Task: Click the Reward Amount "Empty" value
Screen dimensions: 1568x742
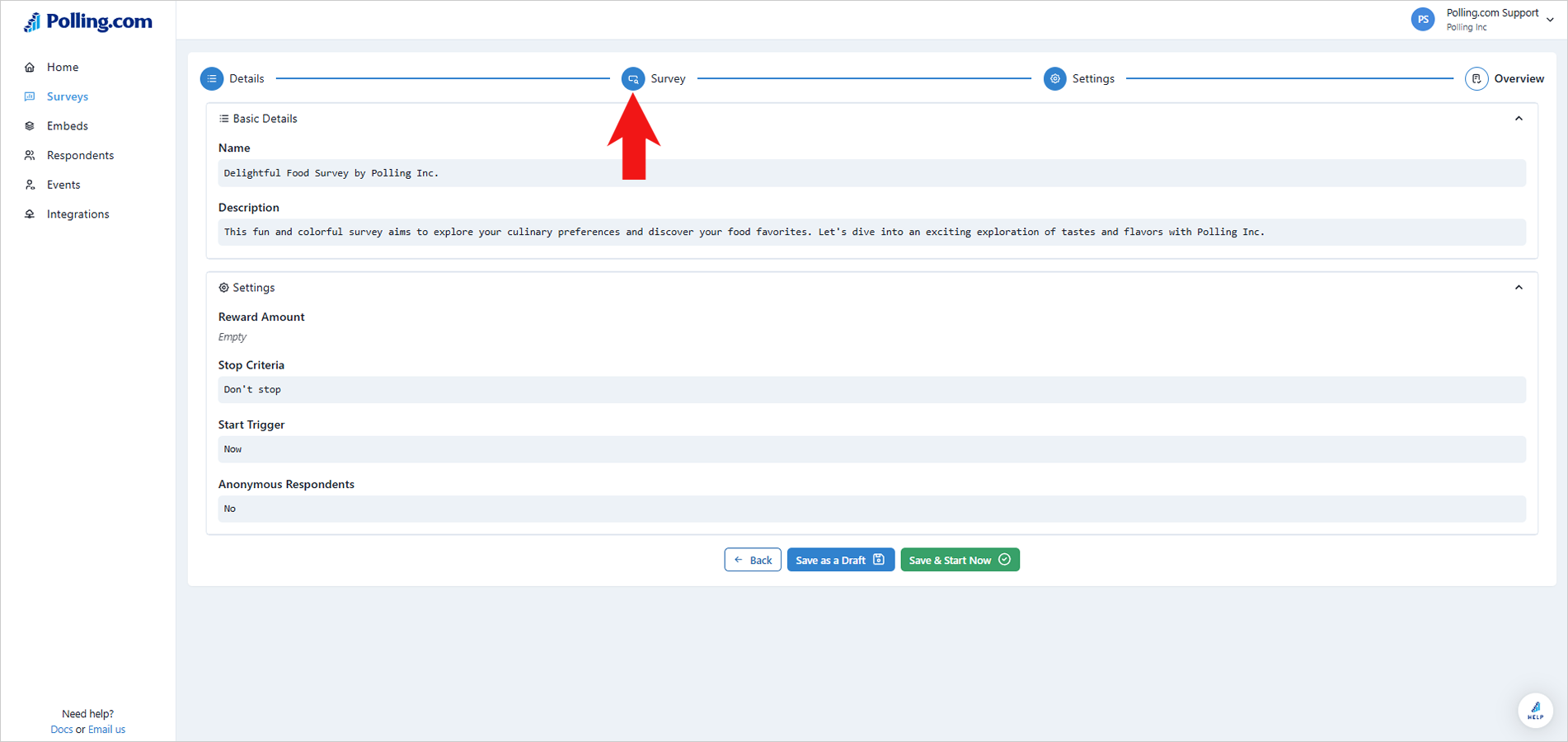Action: tap(232, 337)
